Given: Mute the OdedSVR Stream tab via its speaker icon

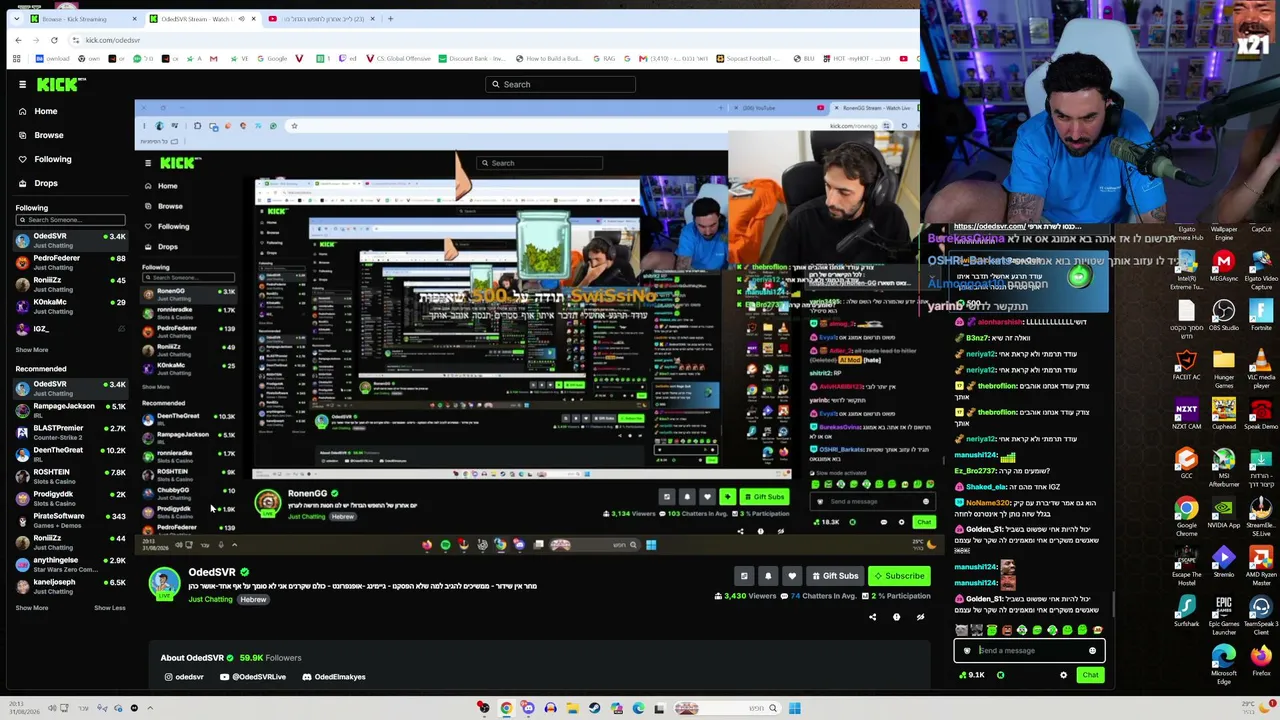Looking at the screenshot, I should click(241, 19).
